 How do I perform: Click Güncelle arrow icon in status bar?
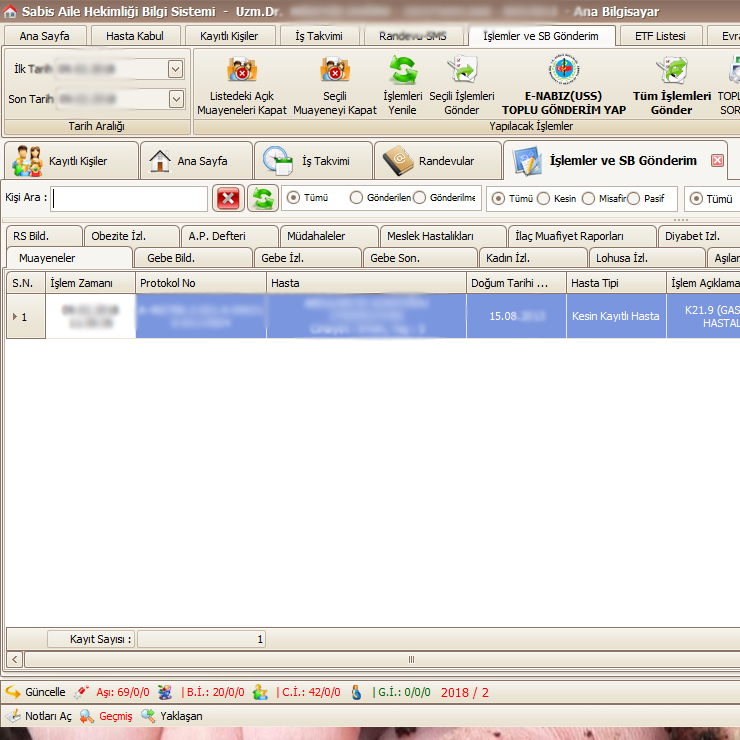pyautogui.click(x=13, y=692)
